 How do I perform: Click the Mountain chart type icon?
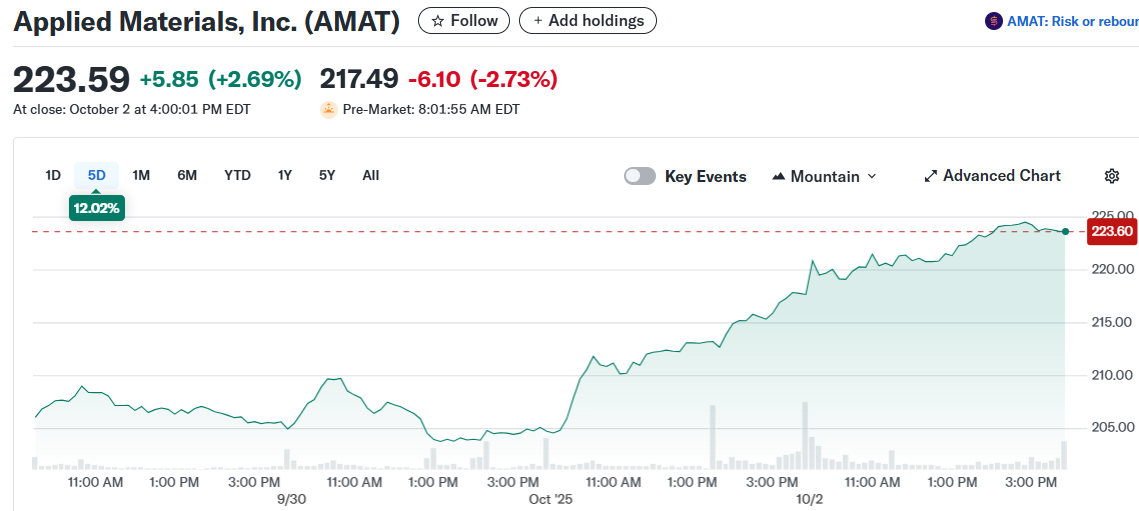[x=779, y=176]
